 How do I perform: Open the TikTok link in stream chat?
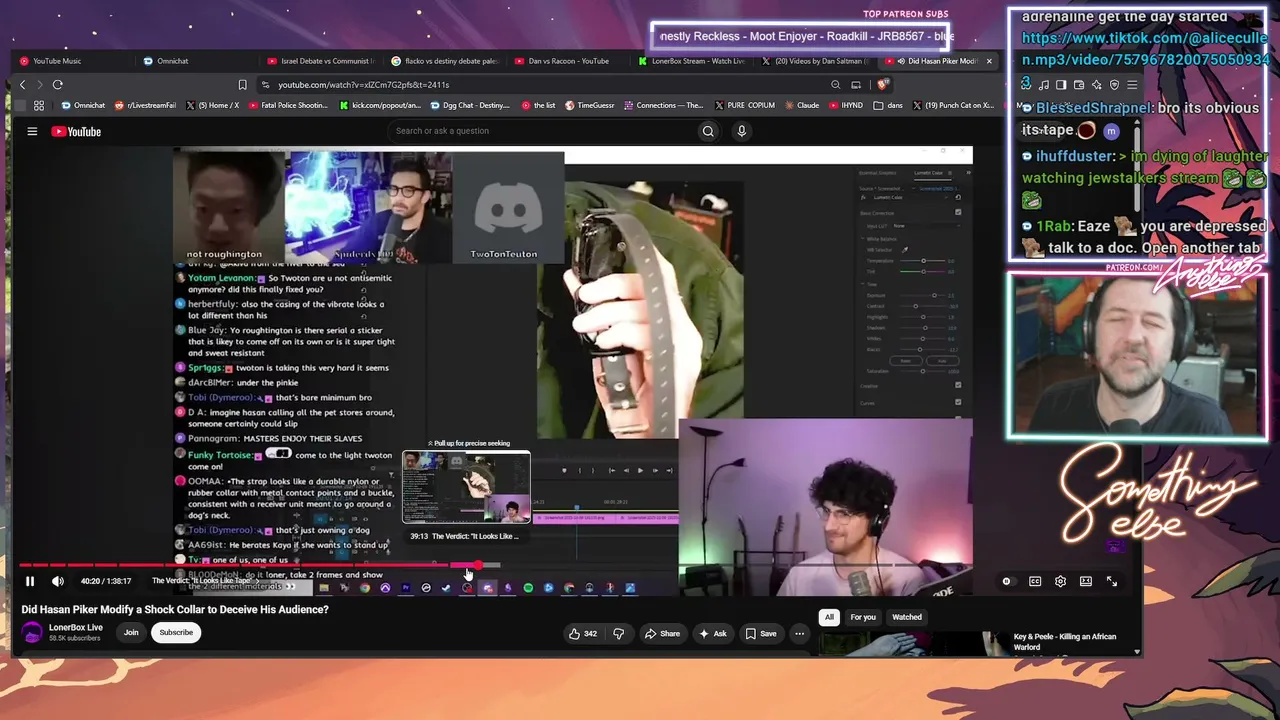click(x=1146, y=60)
